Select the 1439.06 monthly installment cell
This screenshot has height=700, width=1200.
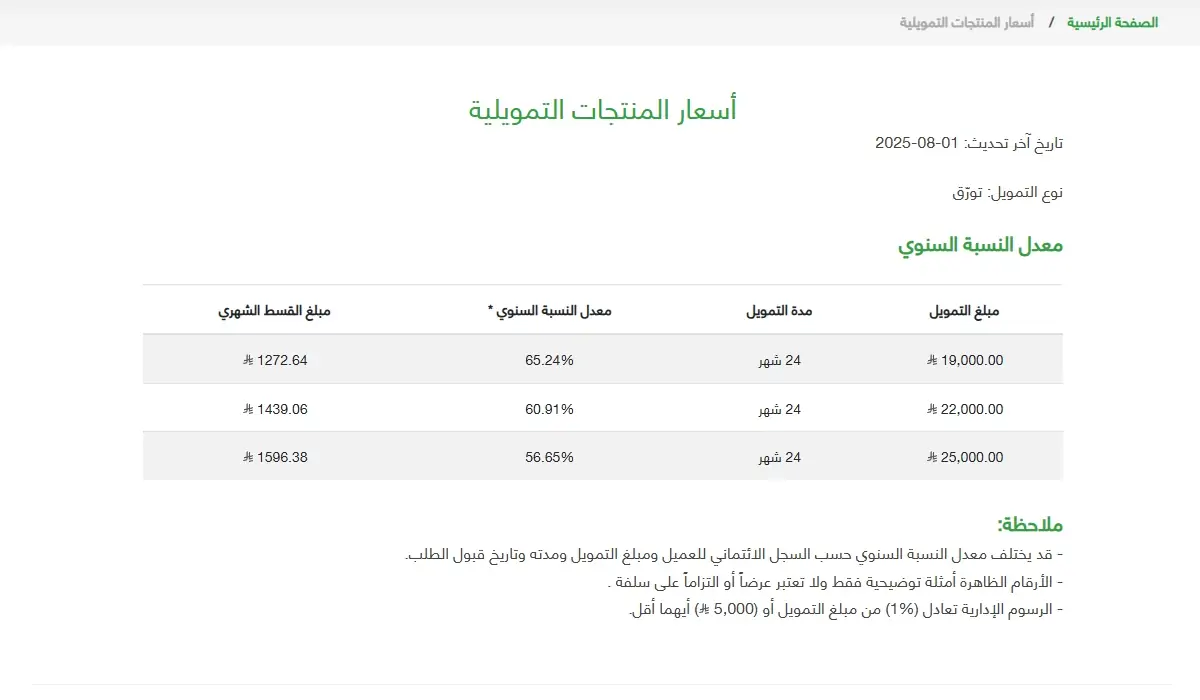click(x=275, y=409)
